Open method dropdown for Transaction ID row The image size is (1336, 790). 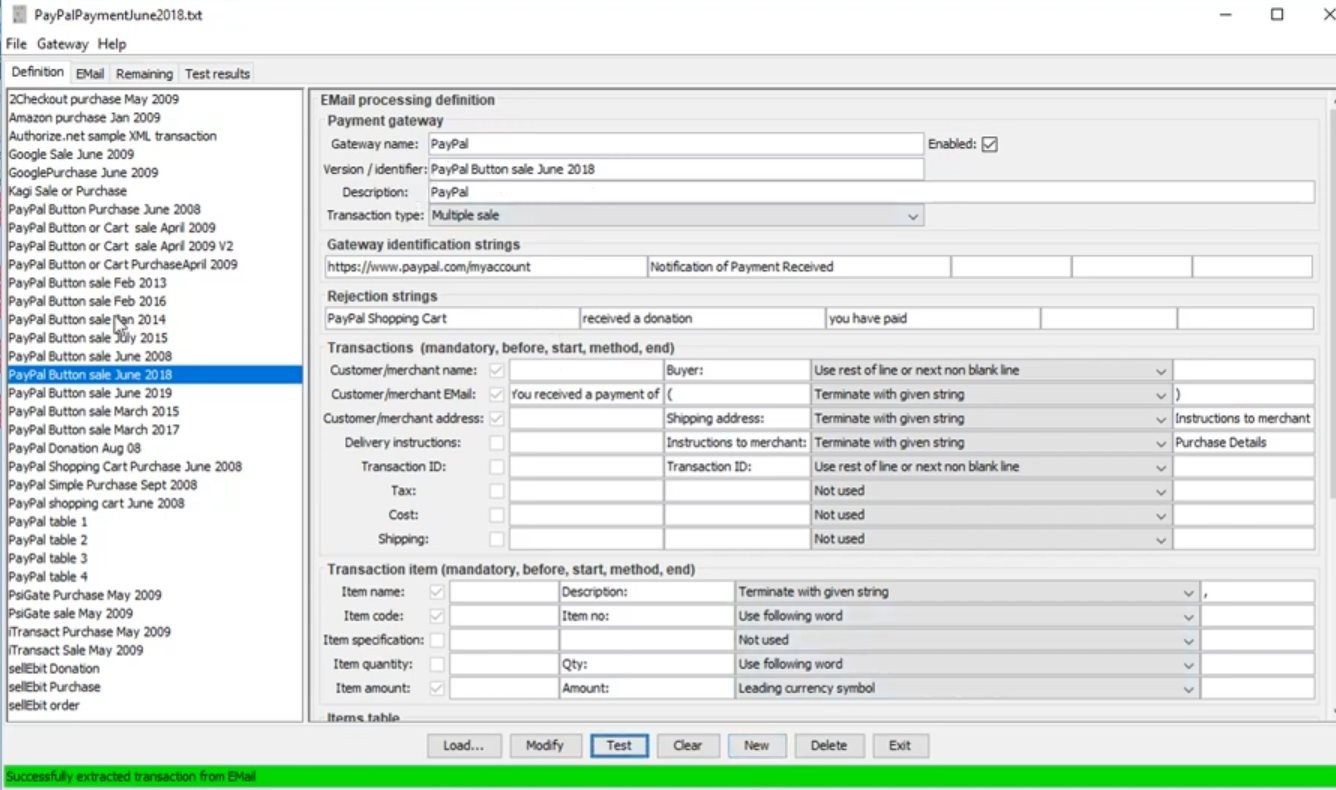pyautogui.click(x=991, y=466)
